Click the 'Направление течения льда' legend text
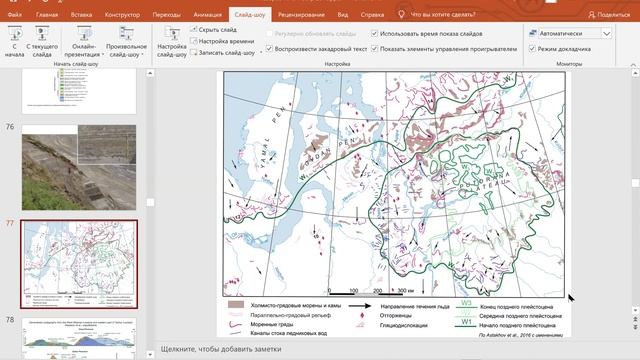640x360 pixels. [415, 307]
